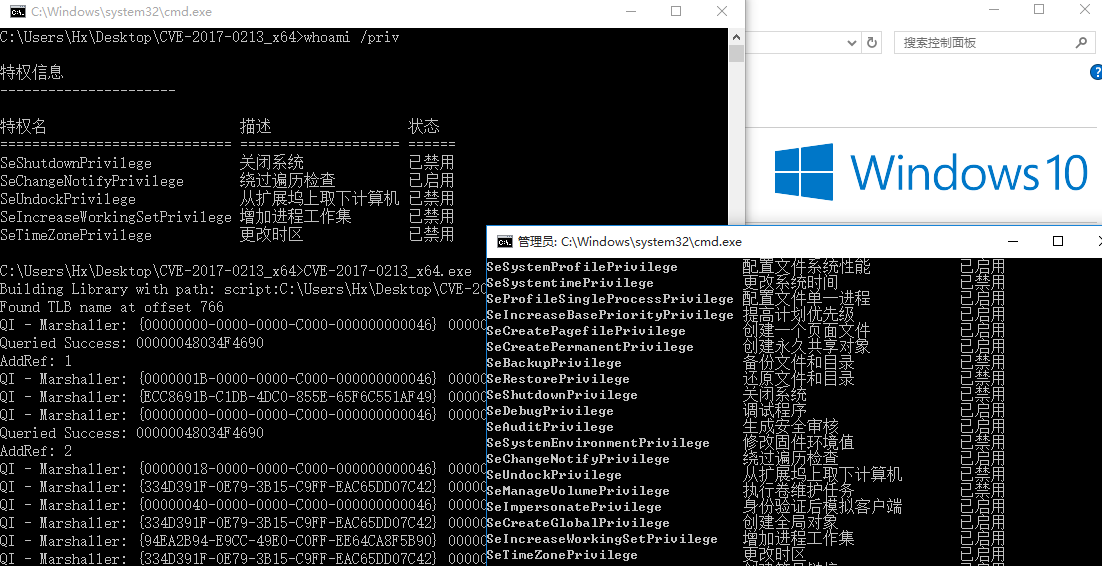
Task: Click the 94EA2B94 marshaller GUID line
Action: point(243,541)
